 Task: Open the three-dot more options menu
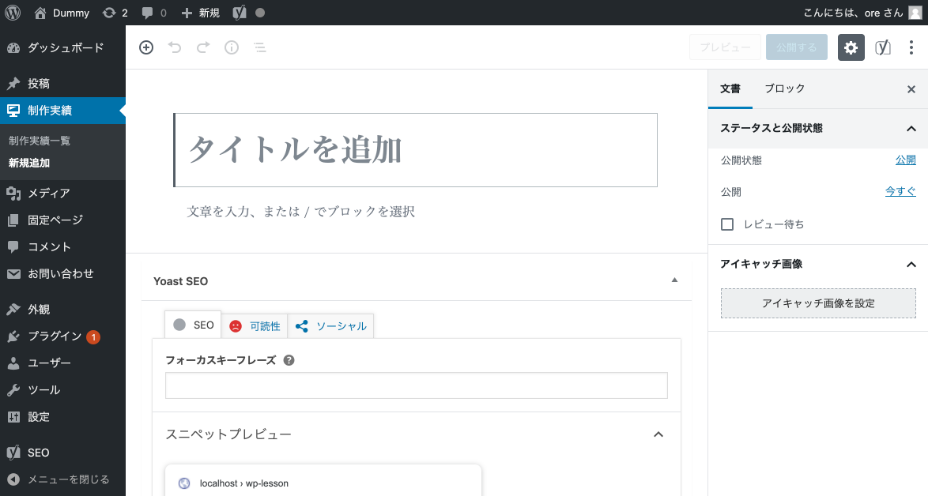coord(911,47)
